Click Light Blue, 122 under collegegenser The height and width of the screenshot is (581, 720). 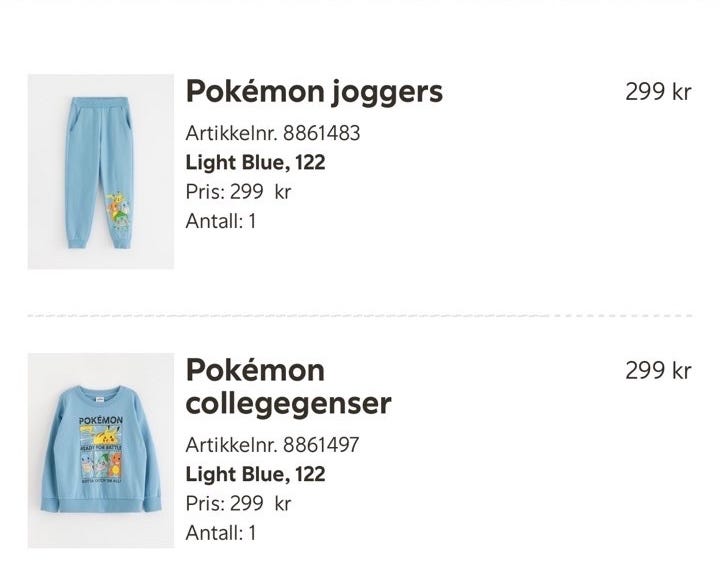pos(255,474)
